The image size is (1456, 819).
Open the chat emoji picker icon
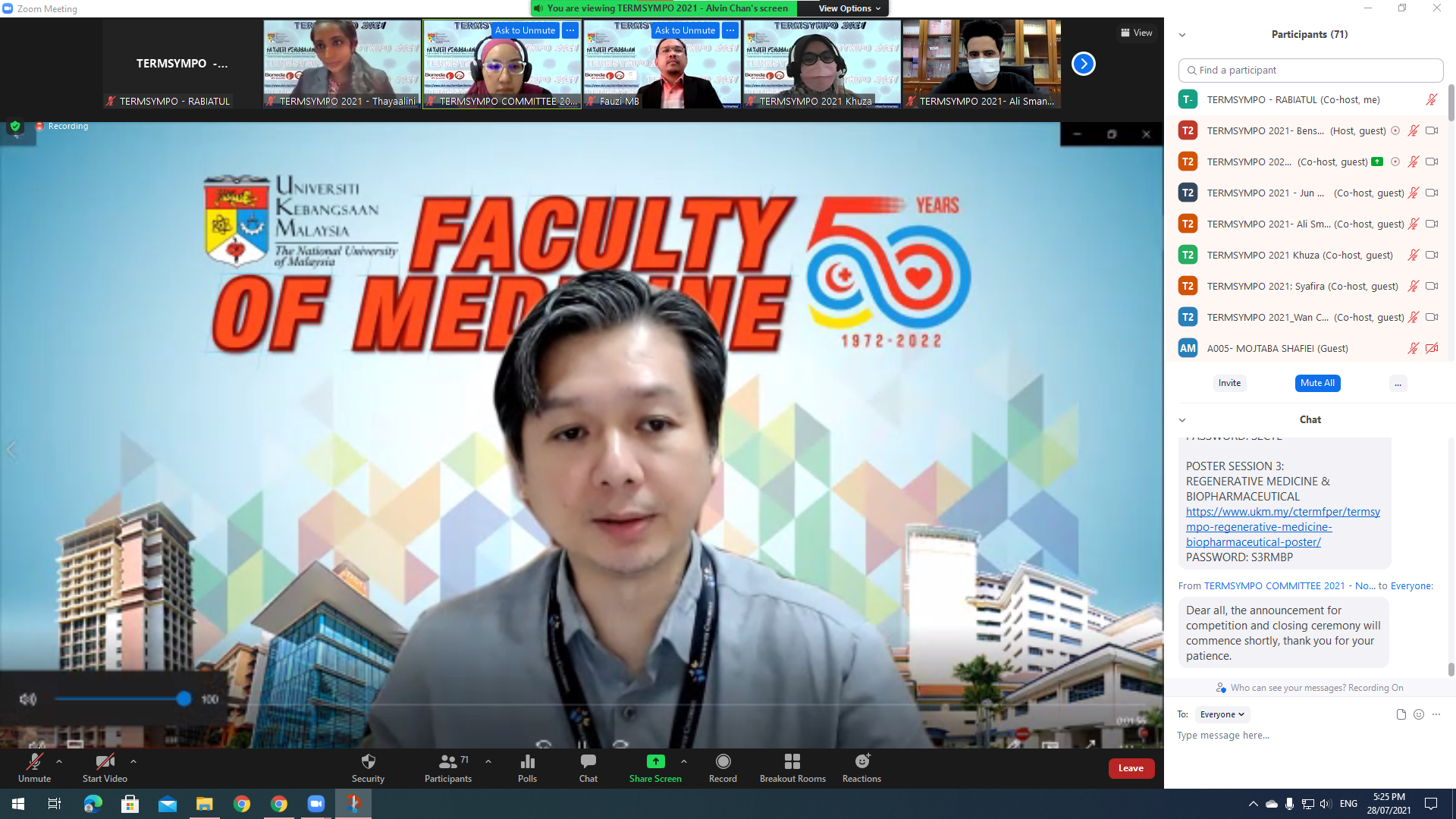click(1419, 714)
